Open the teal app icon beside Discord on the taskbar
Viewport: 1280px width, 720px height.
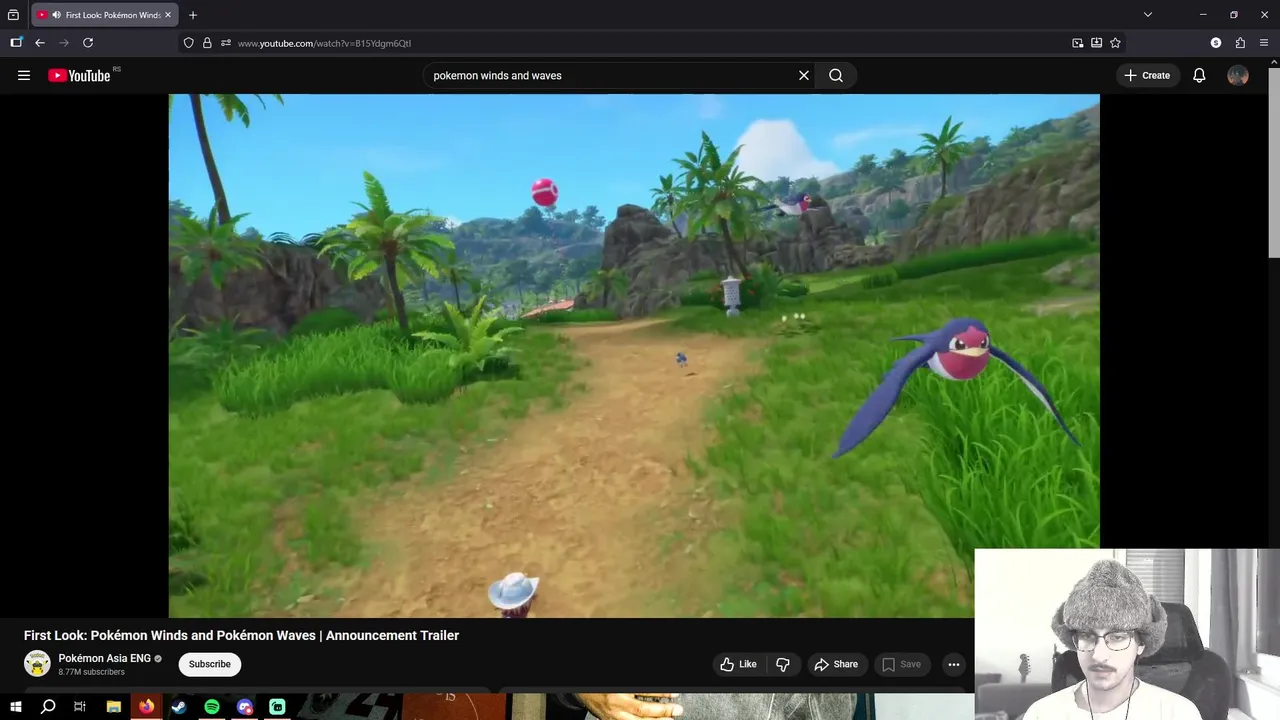(x=277, y=707)
